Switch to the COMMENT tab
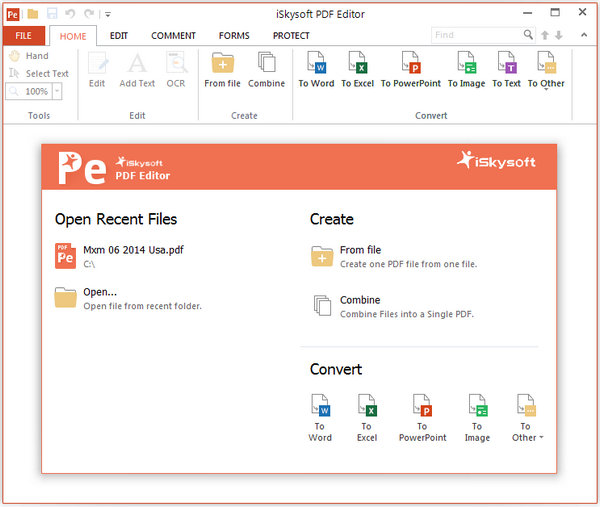 click(x=173, y=36)
